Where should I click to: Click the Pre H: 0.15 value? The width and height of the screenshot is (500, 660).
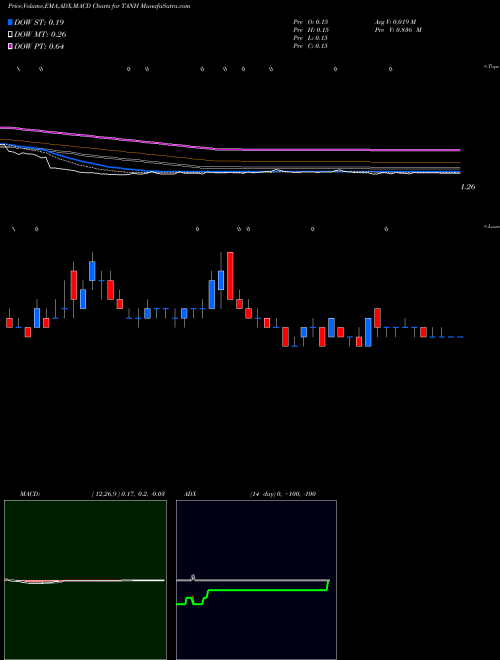(x=311, y=30)
